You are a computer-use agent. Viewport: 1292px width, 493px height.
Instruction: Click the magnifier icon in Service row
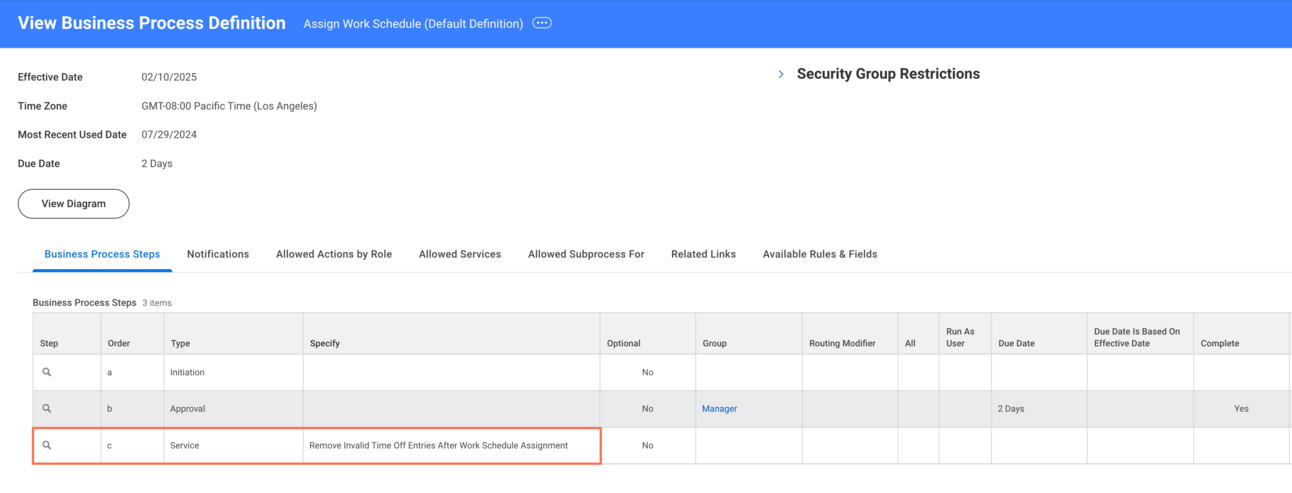pos(47,445)
